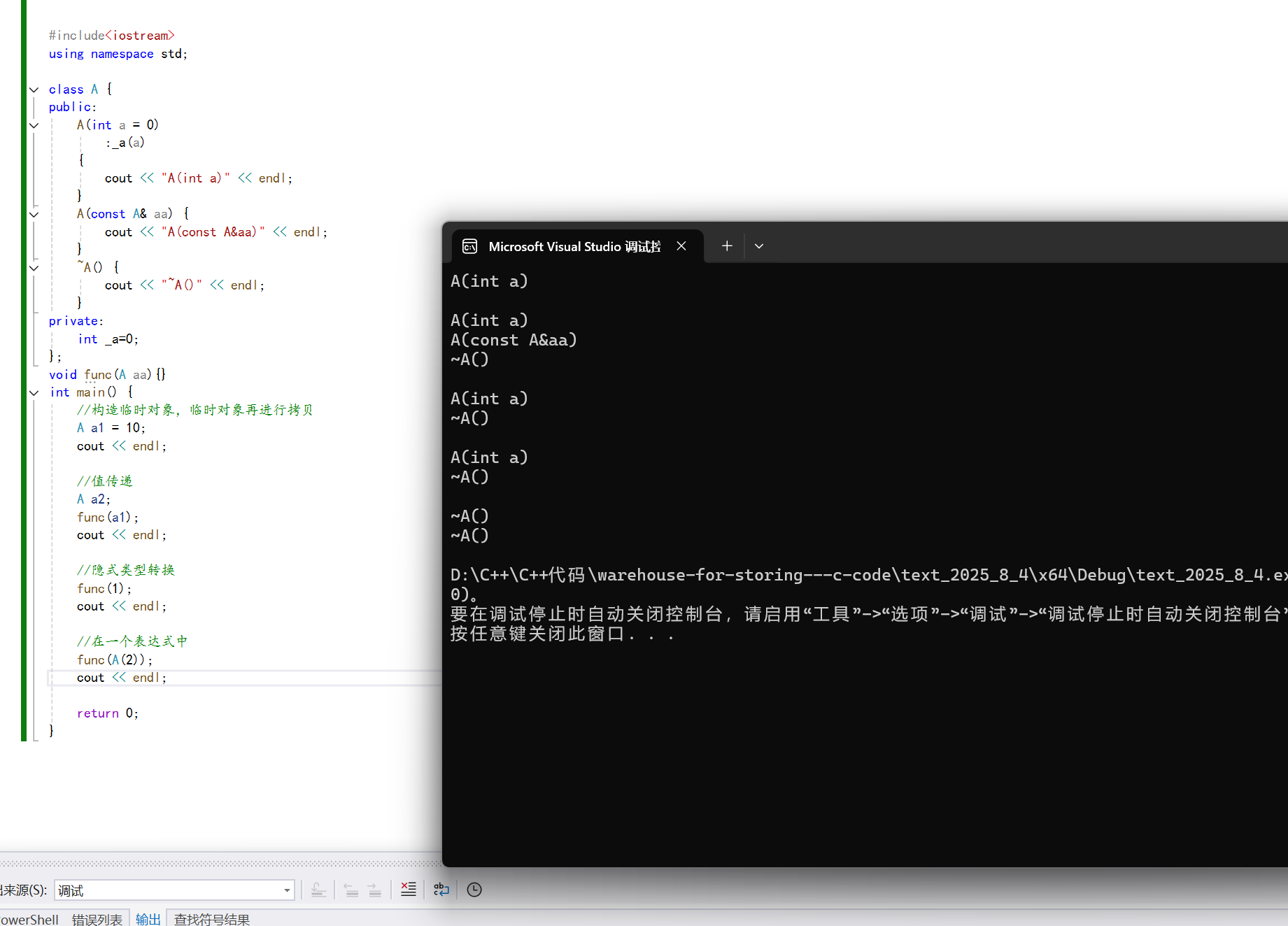Toggle timestamps with the clock icon
Viewport: 1288px width, 926px height.
pos(474,890)
